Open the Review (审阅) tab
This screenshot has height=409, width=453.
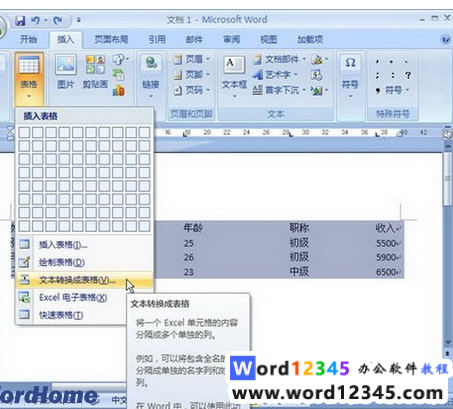[x=232, y=39]
